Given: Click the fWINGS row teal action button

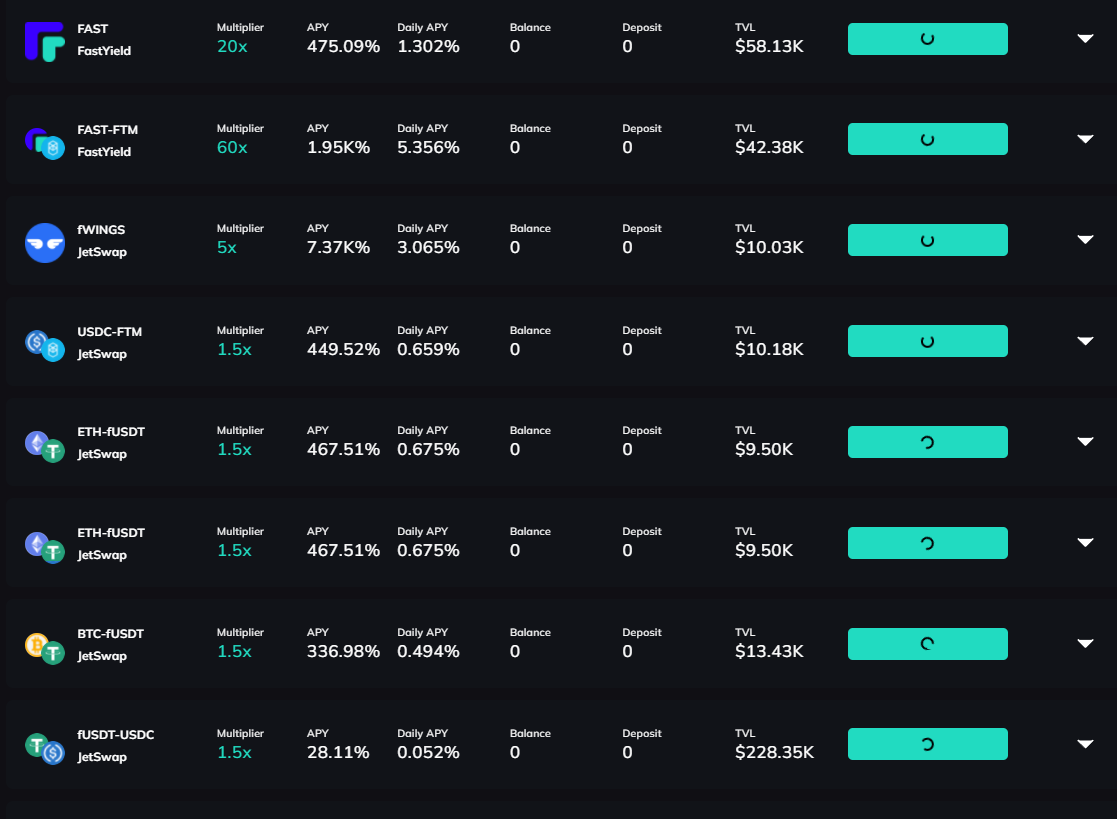Looking at the screenshot, I should [x=927, y=240].
